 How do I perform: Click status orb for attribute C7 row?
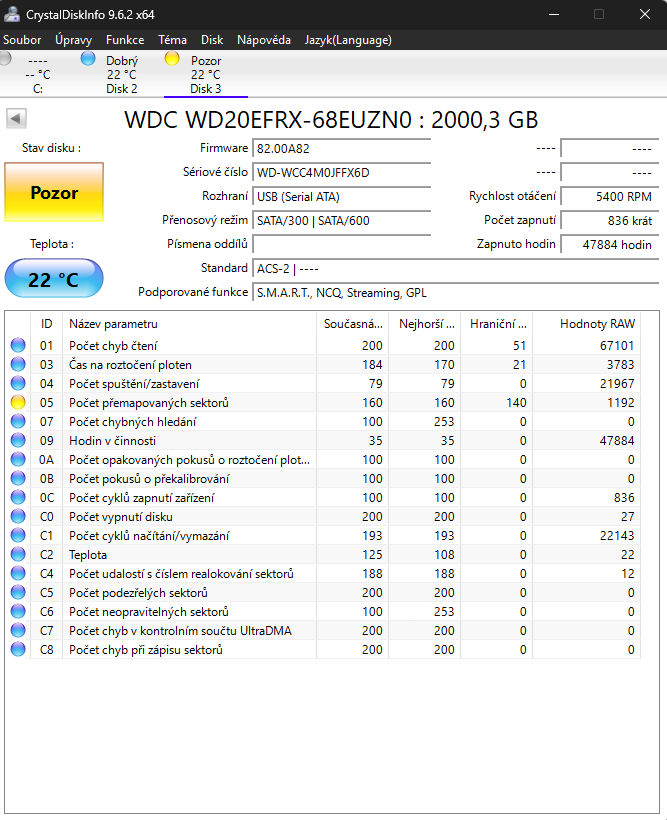click(x=18, y=630)
